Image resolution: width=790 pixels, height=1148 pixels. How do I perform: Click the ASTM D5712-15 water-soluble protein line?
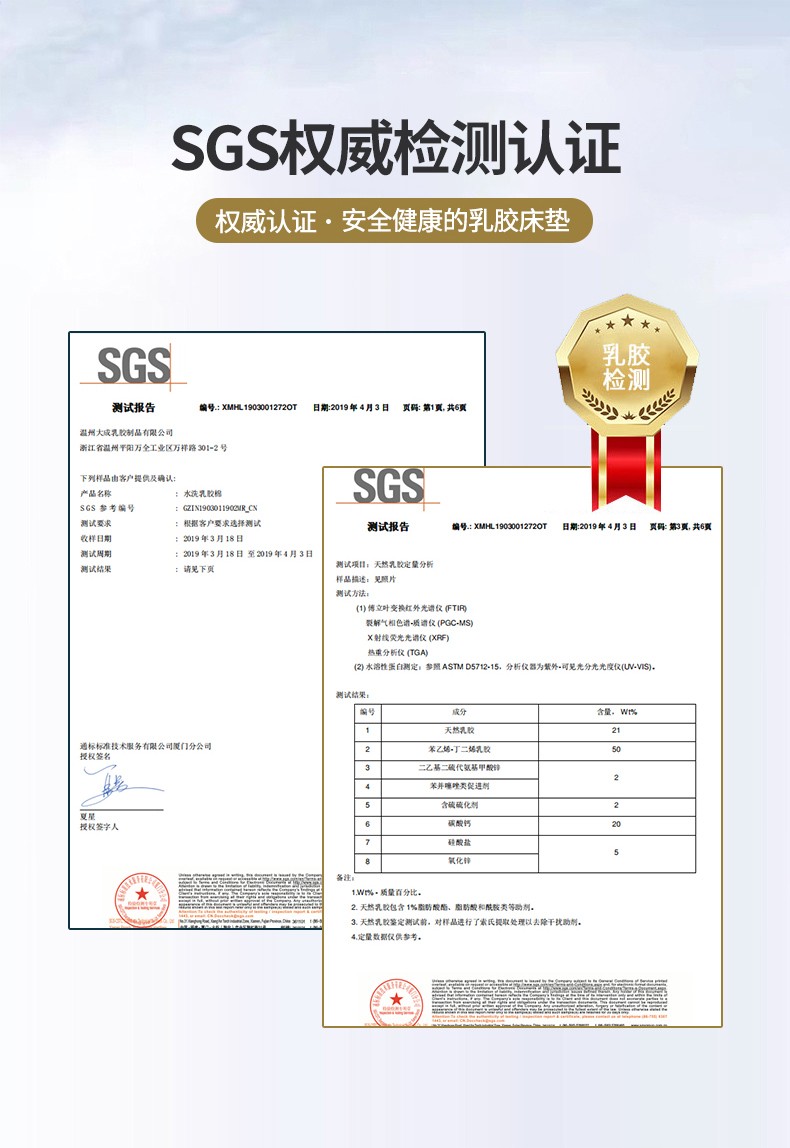click(x=504, y=667)
